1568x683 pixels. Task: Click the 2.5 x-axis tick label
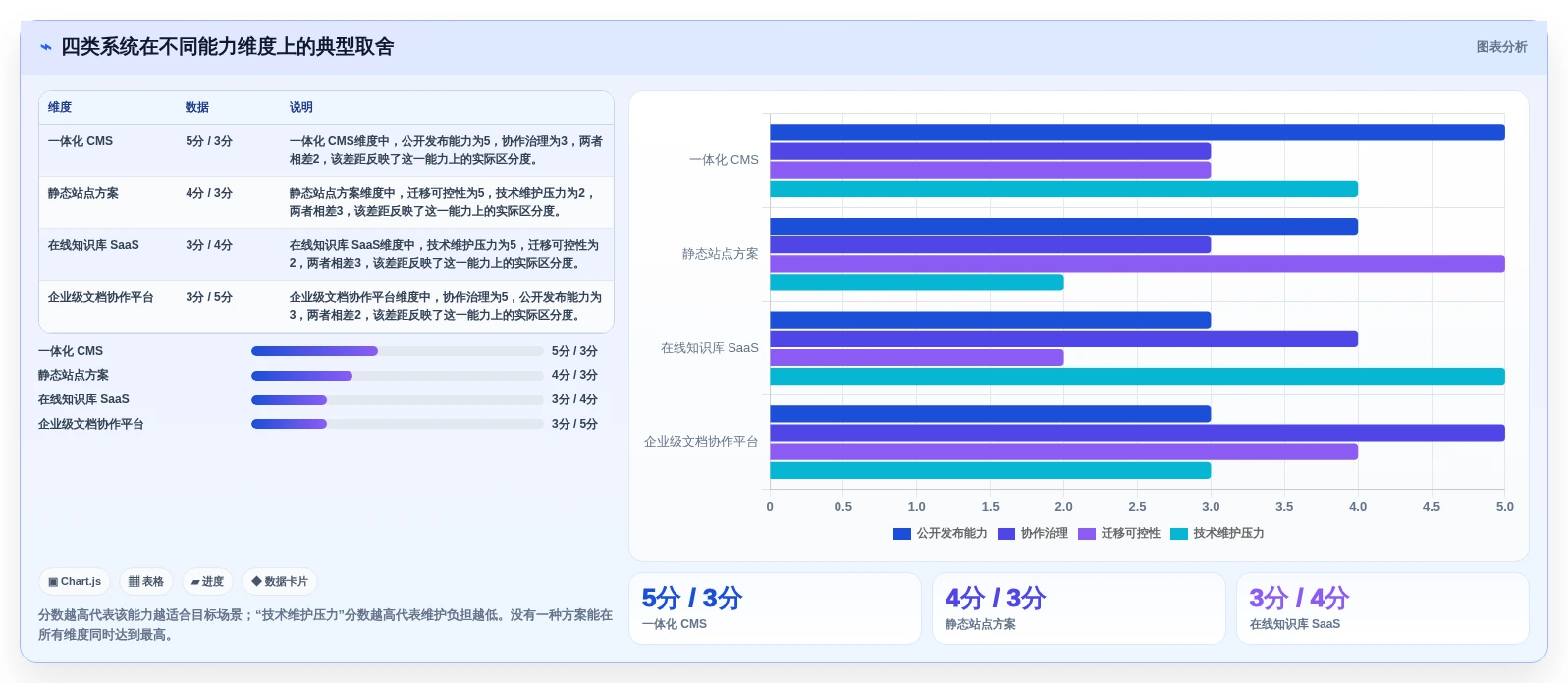(1137, 507)
